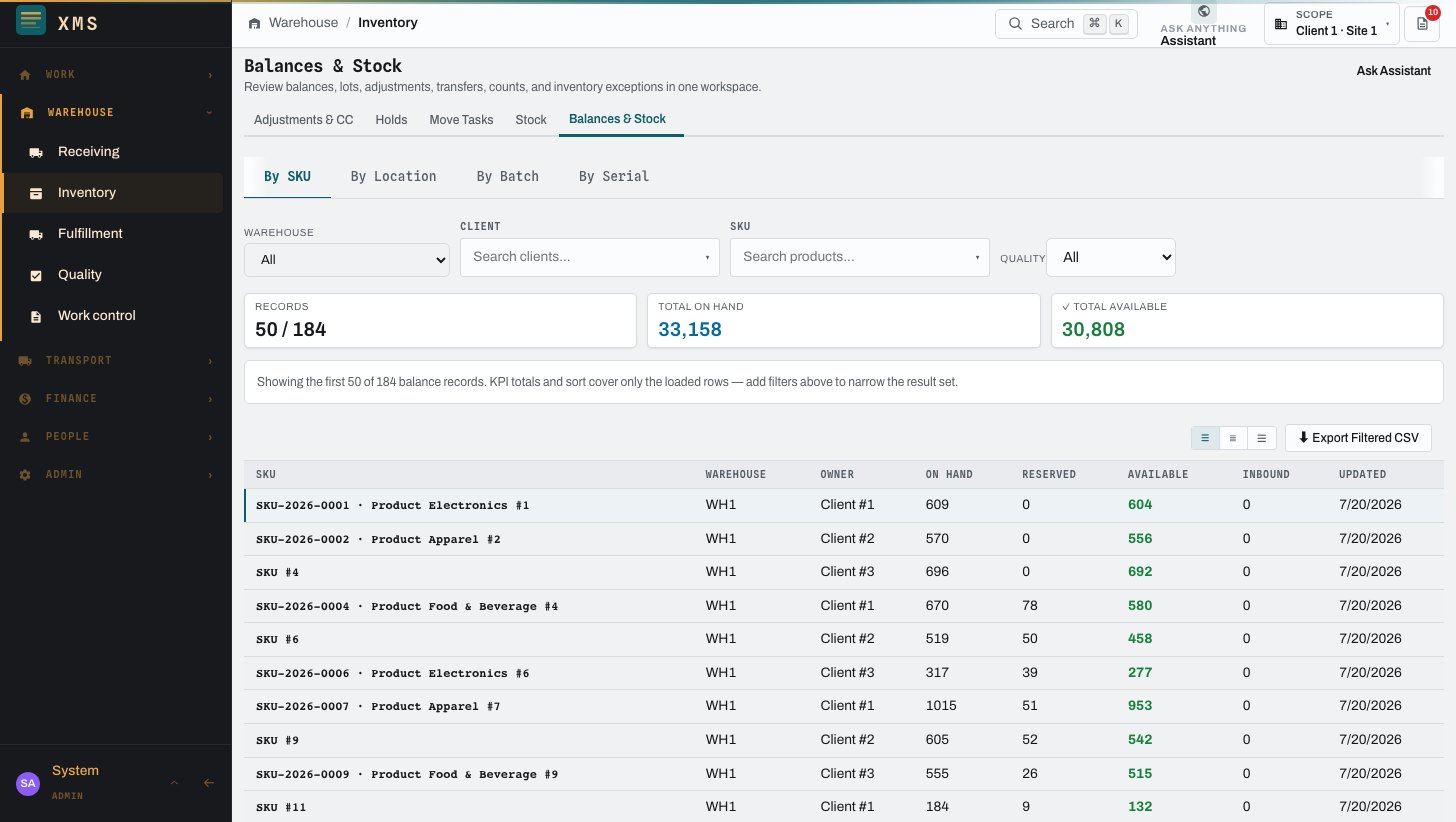Select the By Serial view tab
Image resolution: width=1456 pixels, height=822 pixels.
point(614,176)
